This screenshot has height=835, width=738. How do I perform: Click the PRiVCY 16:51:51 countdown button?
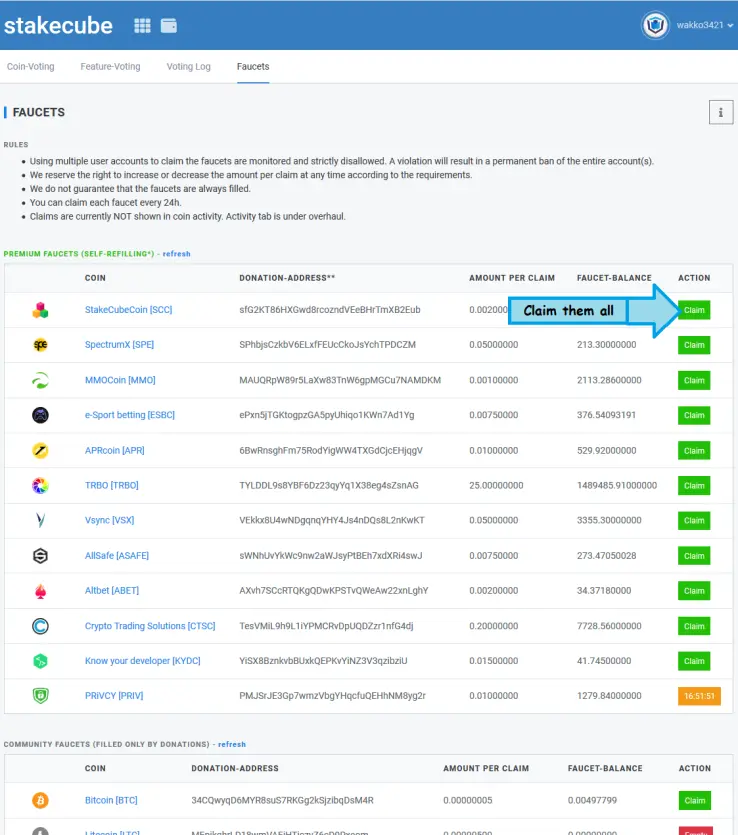(699, 696)
